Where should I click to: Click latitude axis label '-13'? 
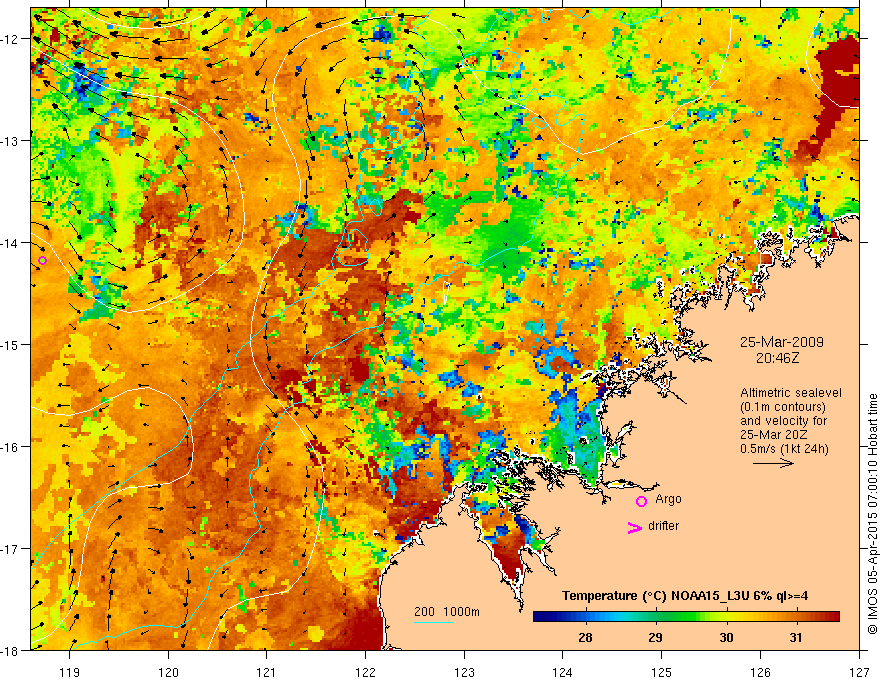pos(11,141)
